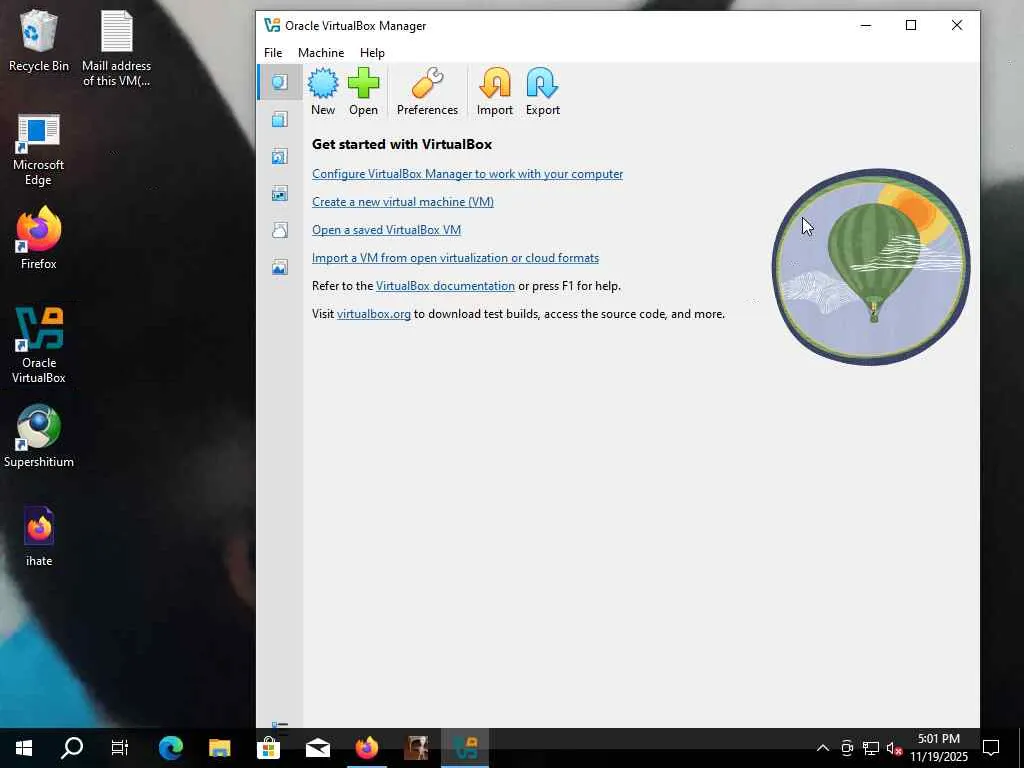Image resolution: width=1024 pixels, height=768 pixels.
Task: Click the taskbar Search magnifier
Action: (x=72, y=748)
